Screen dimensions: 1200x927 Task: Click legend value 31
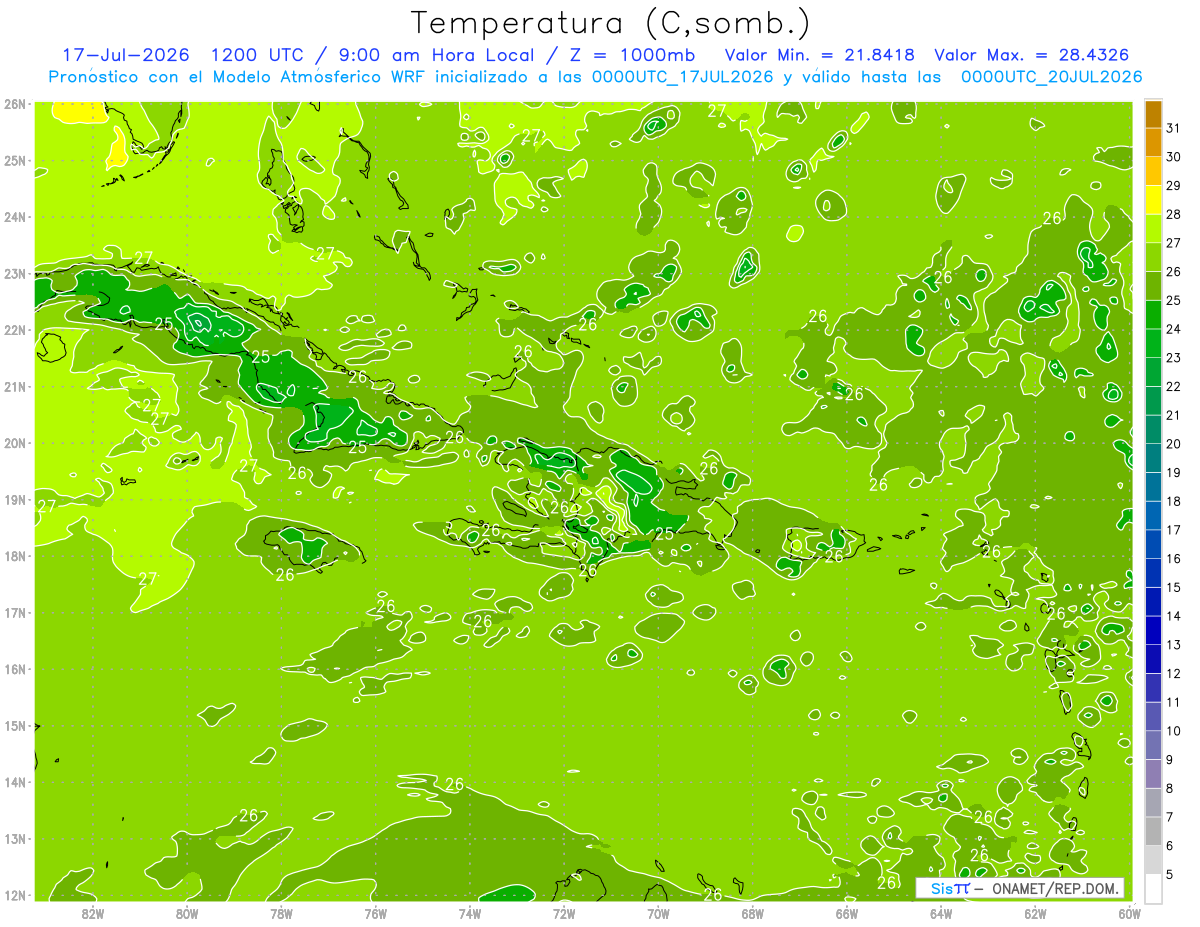[1173, 128]
